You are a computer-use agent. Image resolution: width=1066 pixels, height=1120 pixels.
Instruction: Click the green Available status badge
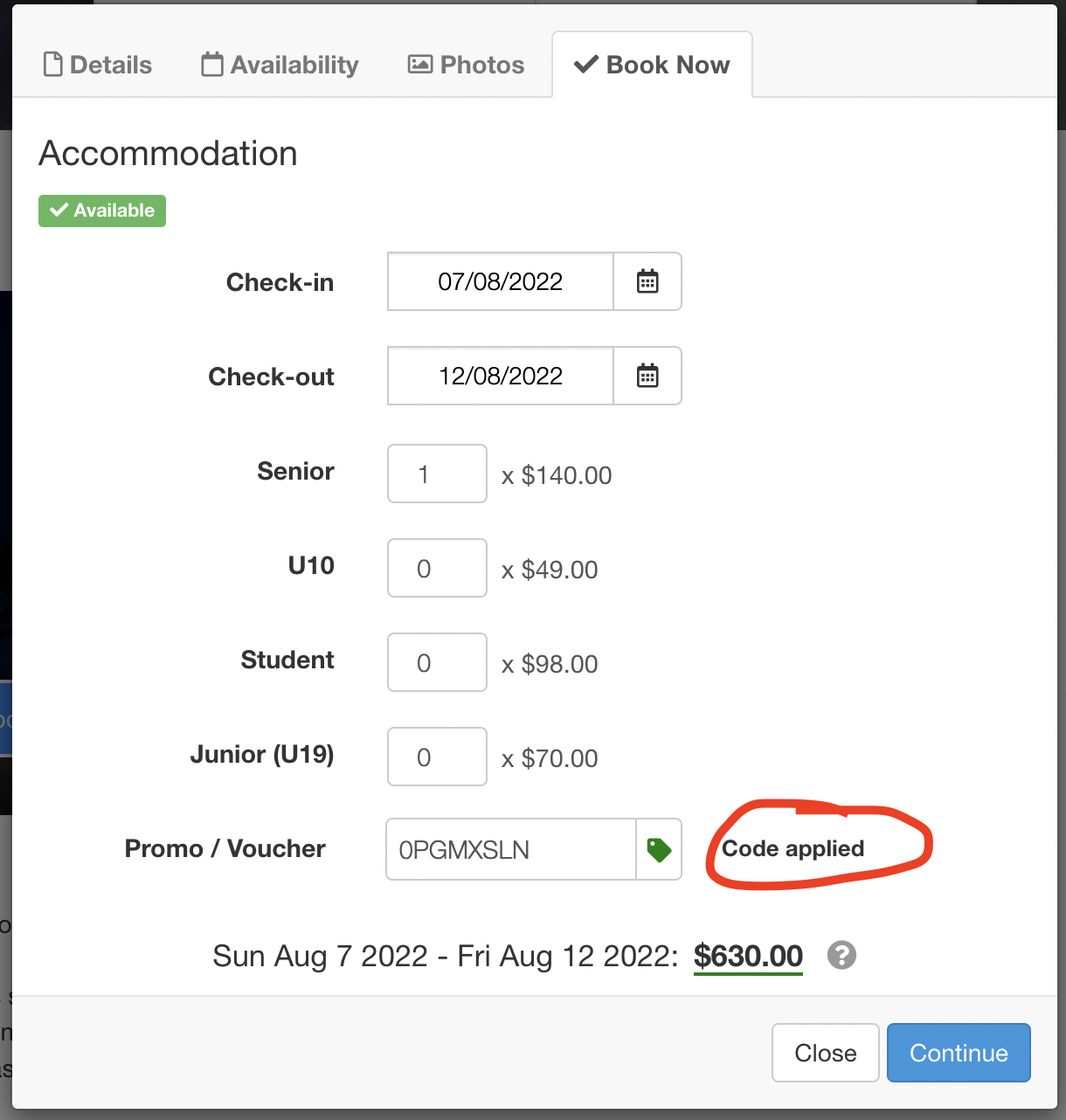tap(102, 211)
